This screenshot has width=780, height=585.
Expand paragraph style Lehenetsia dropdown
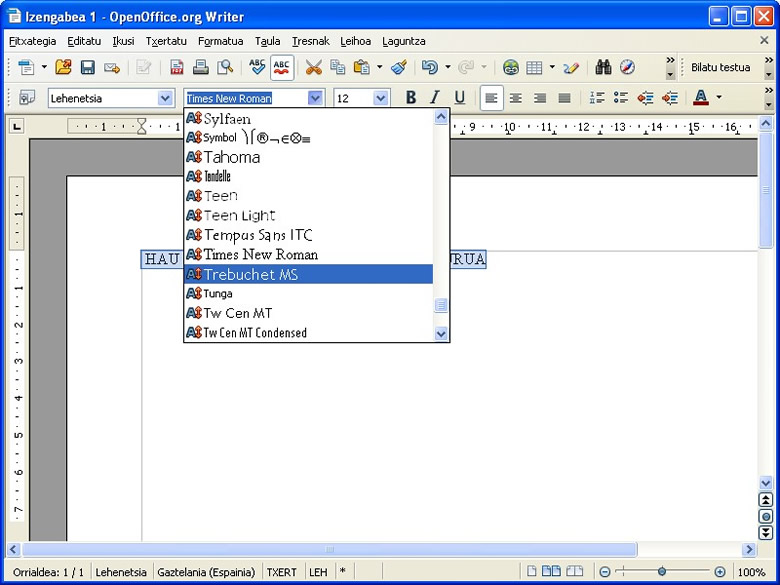tap(165, 98)
